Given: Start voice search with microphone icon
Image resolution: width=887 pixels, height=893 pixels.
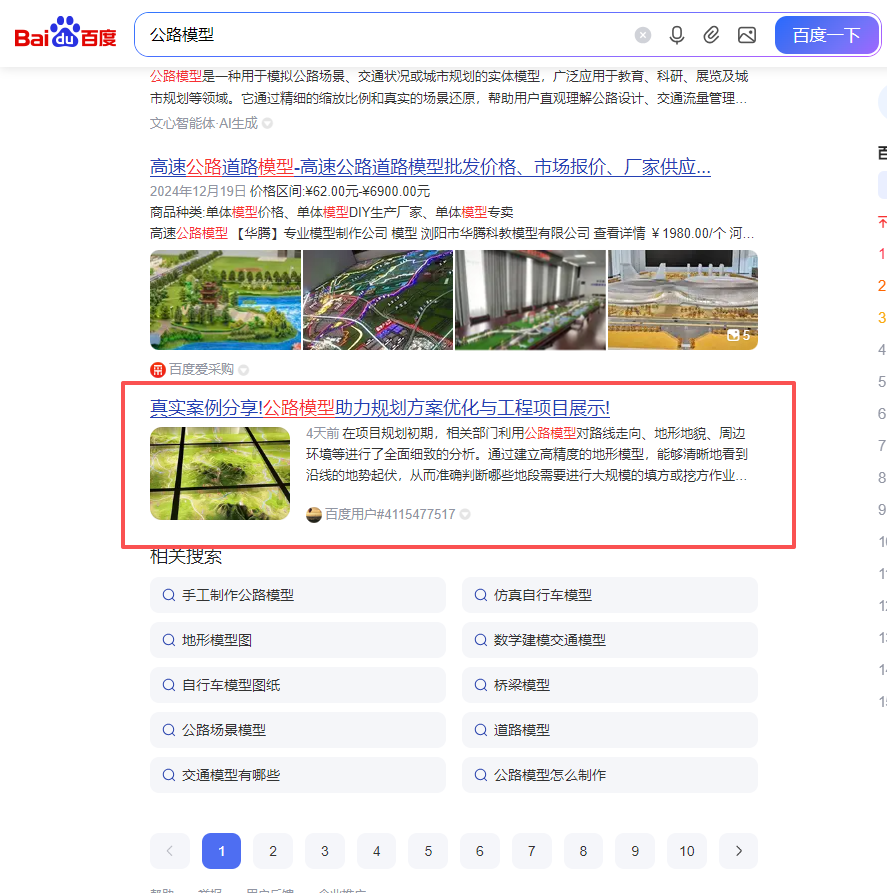Looking at the screenshot, I should pos(677,35).
